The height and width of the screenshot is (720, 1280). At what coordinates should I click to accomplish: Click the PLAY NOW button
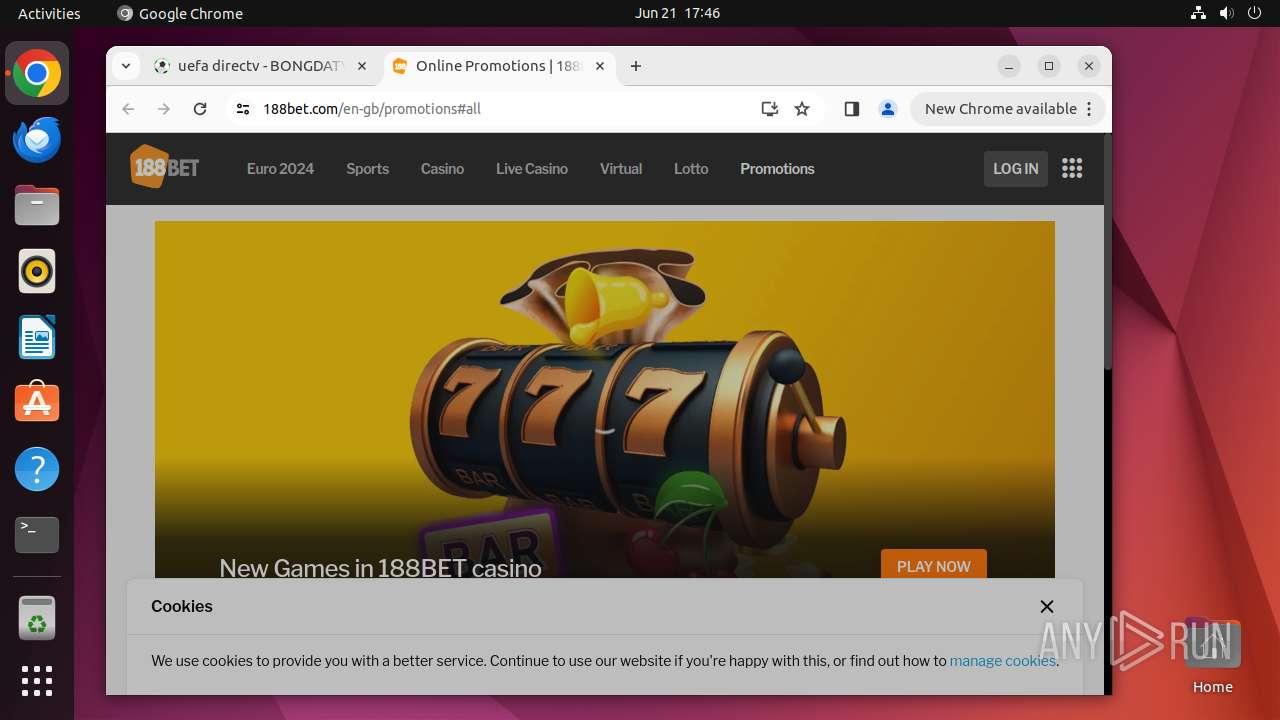934,565
